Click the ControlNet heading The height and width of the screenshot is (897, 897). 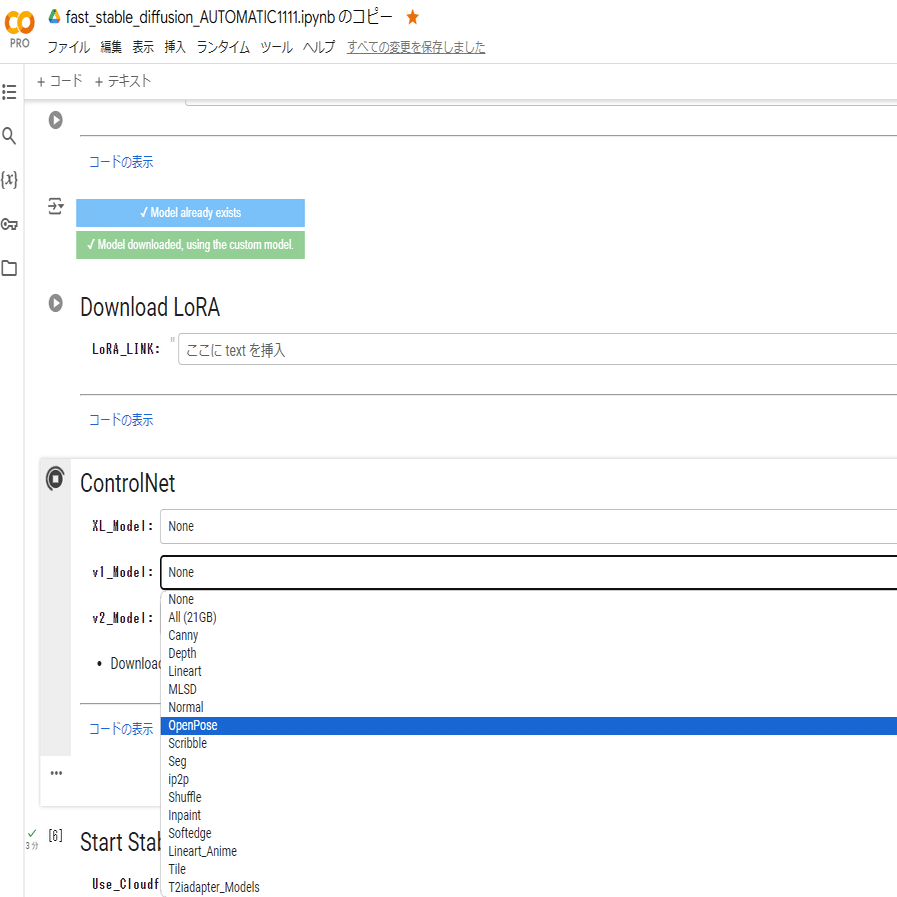(x=128, y=483)
